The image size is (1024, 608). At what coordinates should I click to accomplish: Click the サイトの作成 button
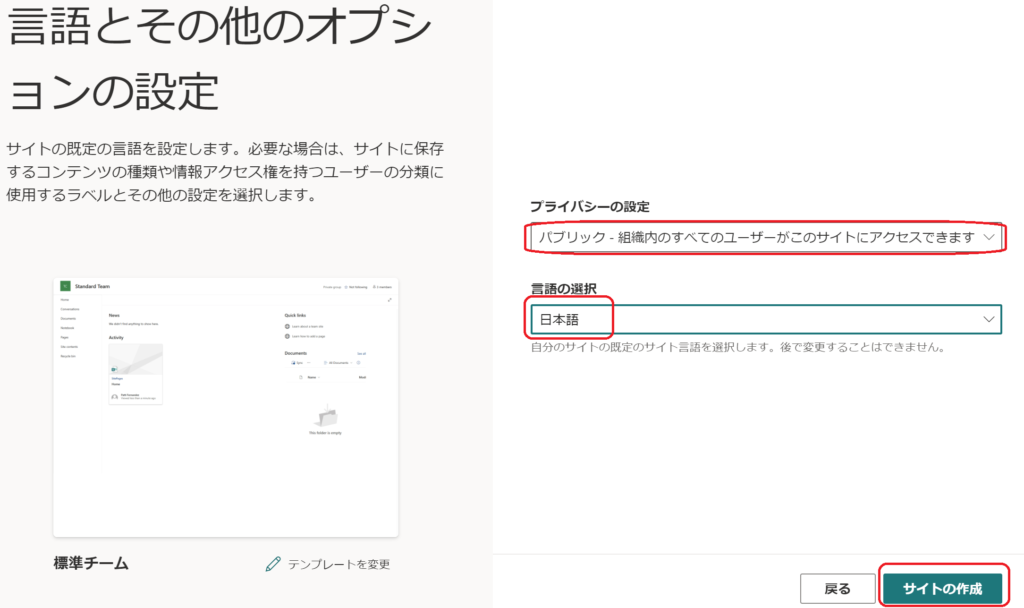point(942,588)
